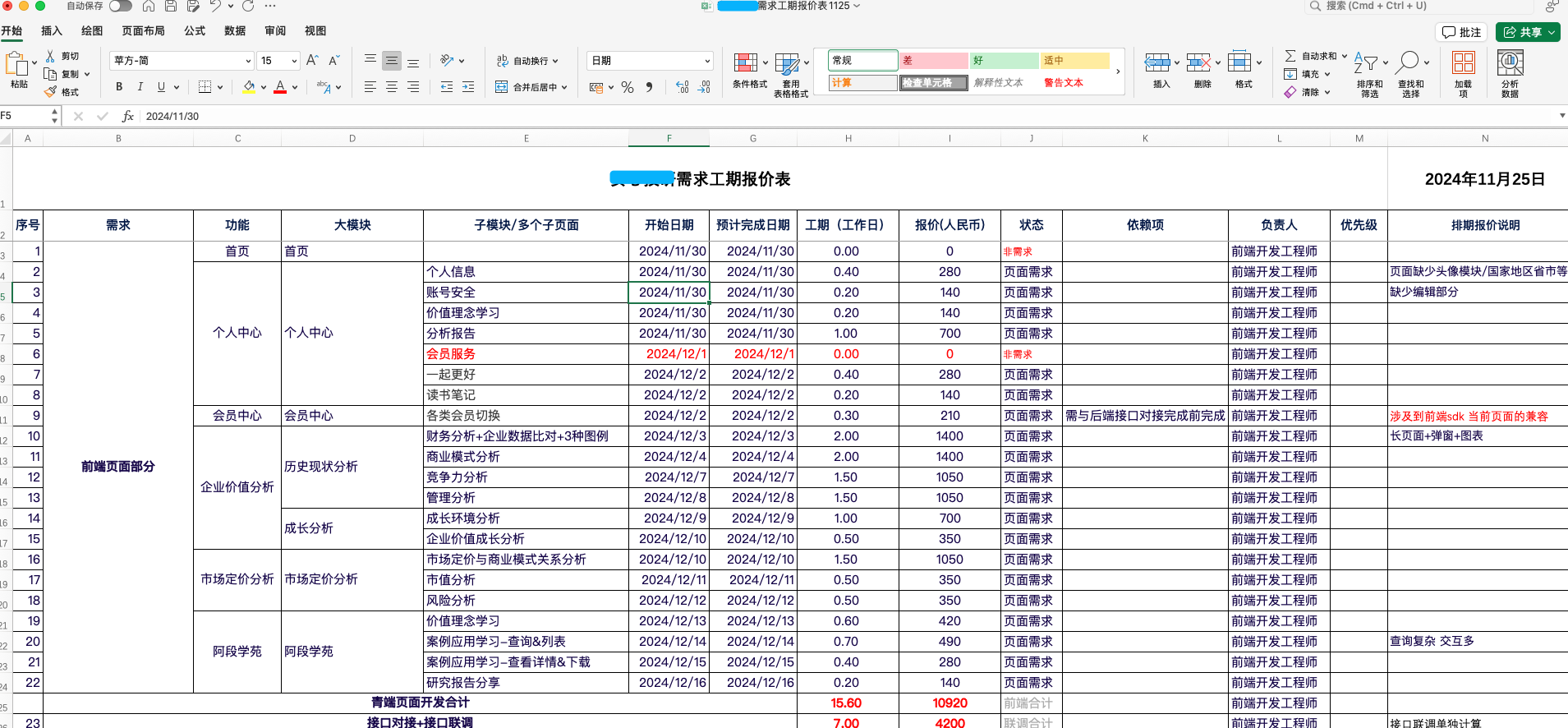Viewport: 1568px width, 728px height.
Task: Click the Decrease Decimal icon
Action: [704, 87]
